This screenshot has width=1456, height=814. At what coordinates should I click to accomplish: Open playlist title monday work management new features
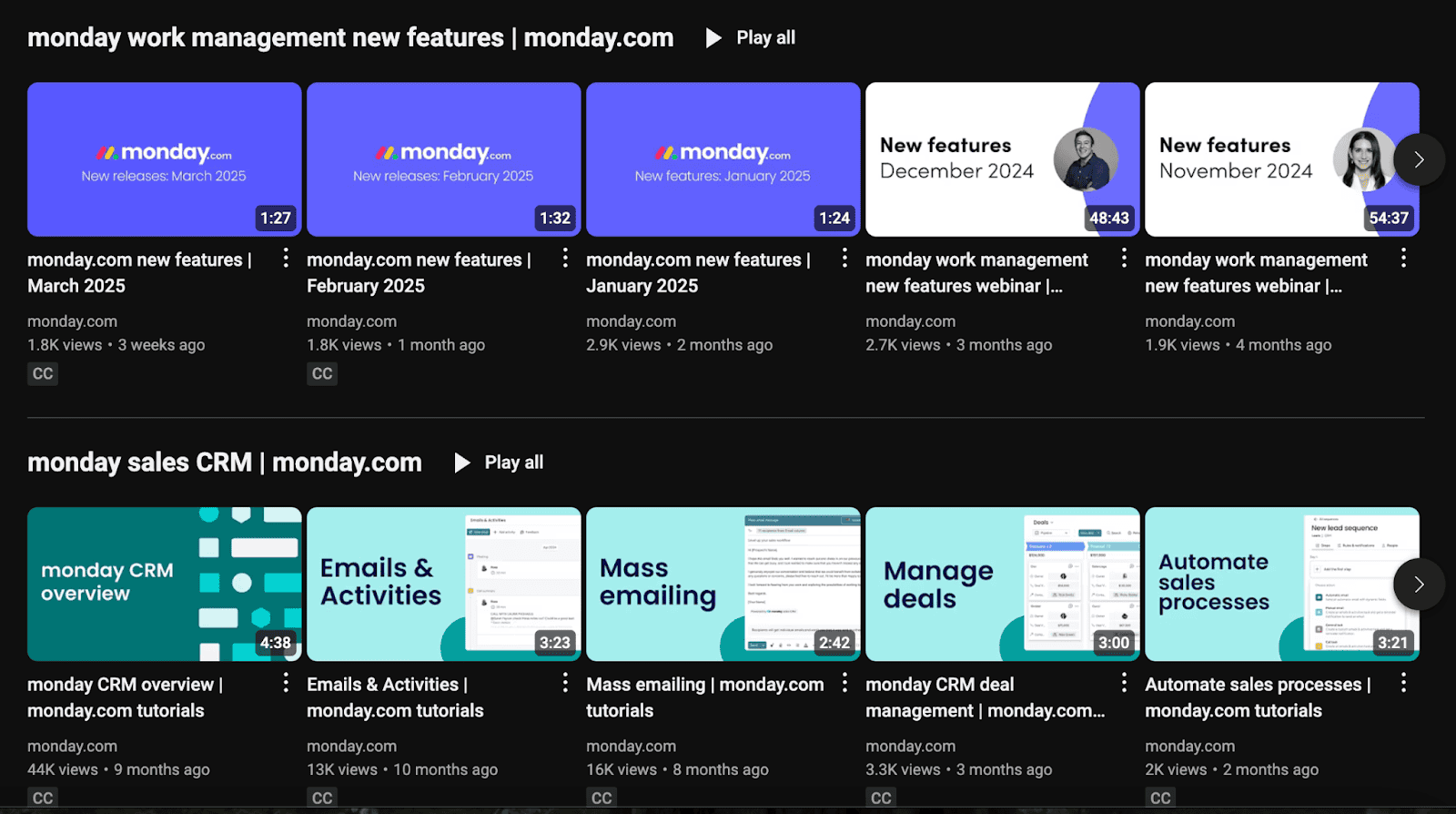(350, 37)
